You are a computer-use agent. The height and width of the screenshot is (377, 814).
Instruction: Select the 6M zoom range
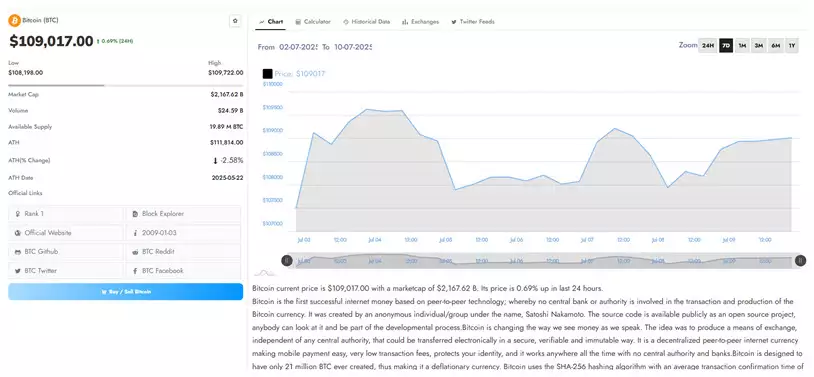pos(776,46)
